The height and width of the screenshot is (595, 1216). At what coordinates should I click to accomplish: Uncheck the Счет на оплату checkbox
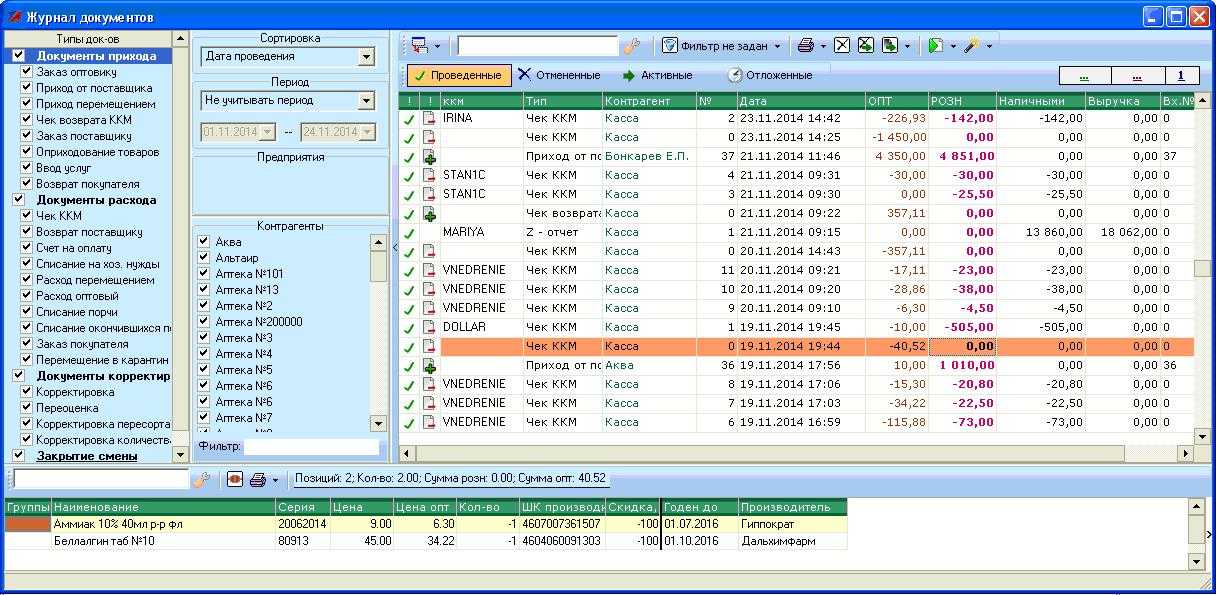point(27,248)
